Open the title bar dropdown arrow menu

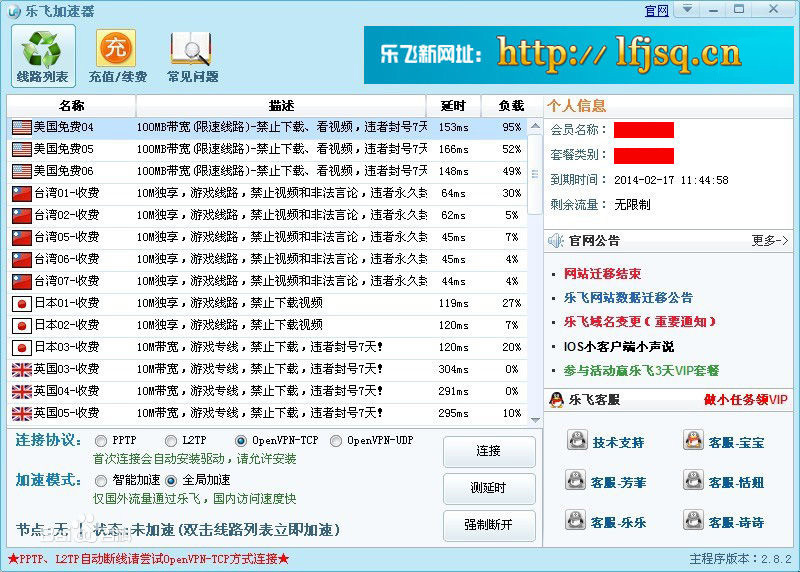[x=687, y=9]
